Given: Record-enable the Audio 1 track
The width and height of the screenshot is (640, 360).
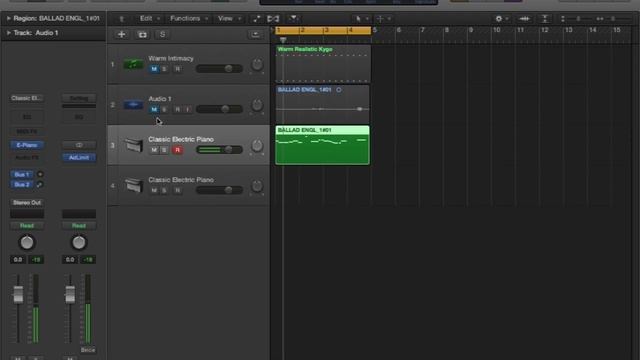Looking at the screenshot, I should [x=178, y=109].
